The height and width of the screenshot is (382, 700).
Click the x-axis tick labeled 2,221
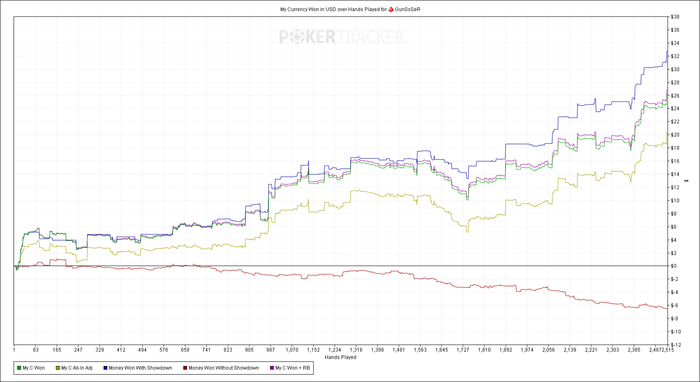(x=591, y=351)
